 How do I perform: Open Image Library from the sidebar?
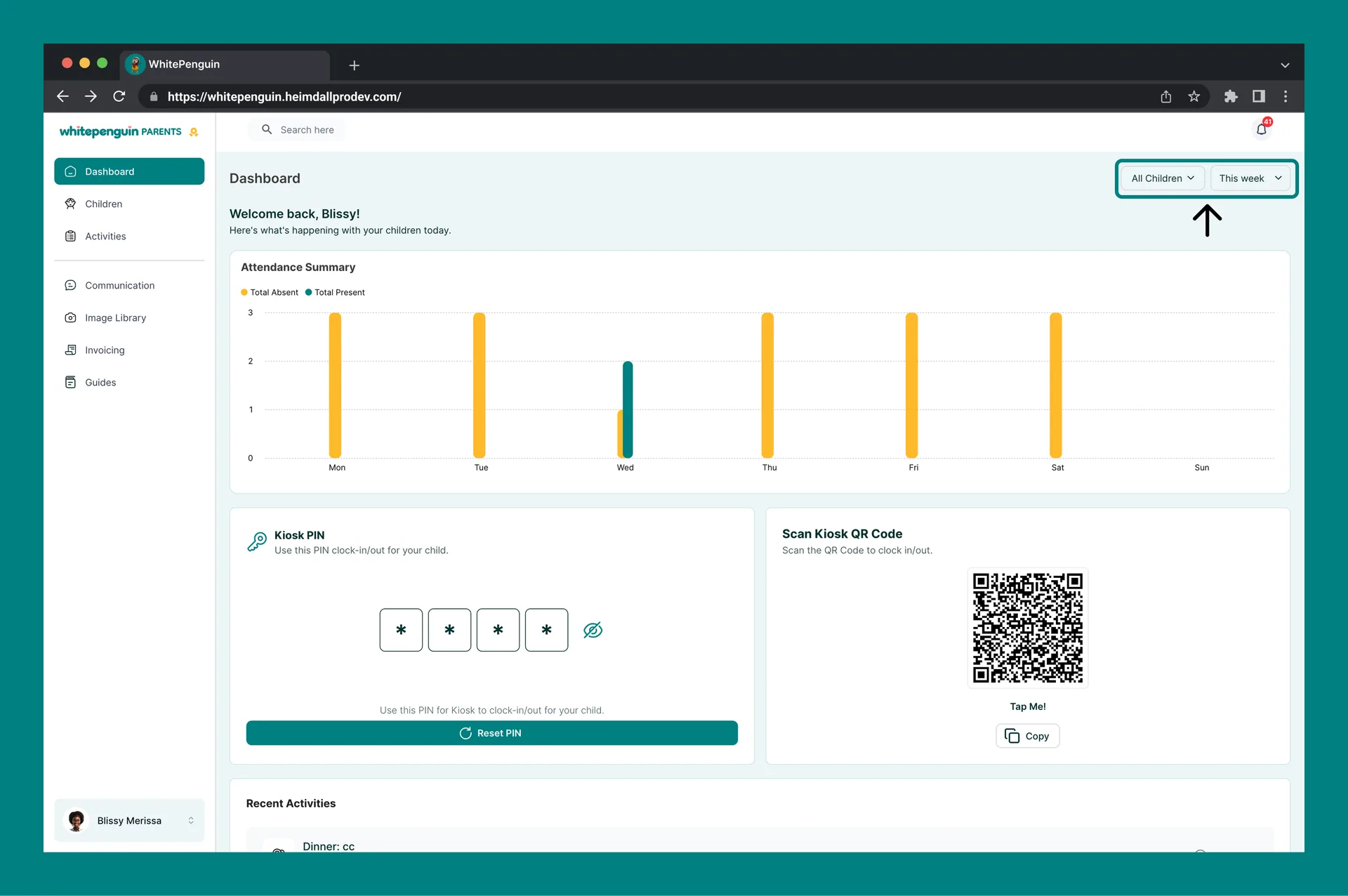point(129,317)
